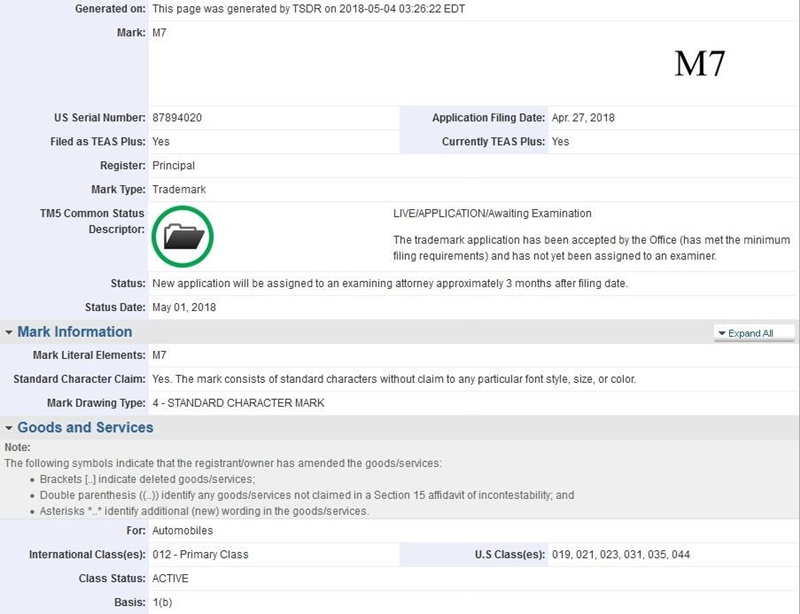Click the Class Status ACTIVE value

point(170,578)
